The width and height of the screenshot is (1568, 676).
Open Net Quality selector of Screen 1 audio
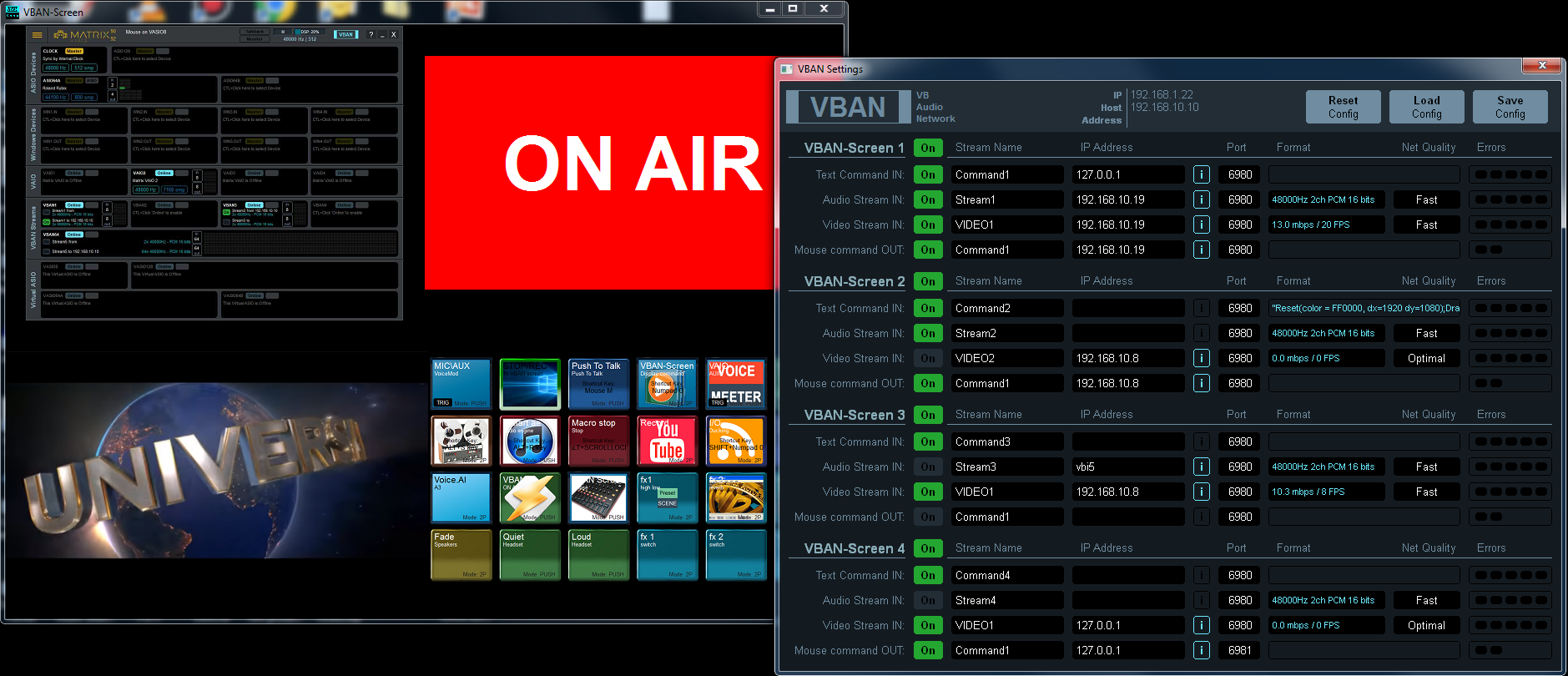click(x=1426, y=199)
